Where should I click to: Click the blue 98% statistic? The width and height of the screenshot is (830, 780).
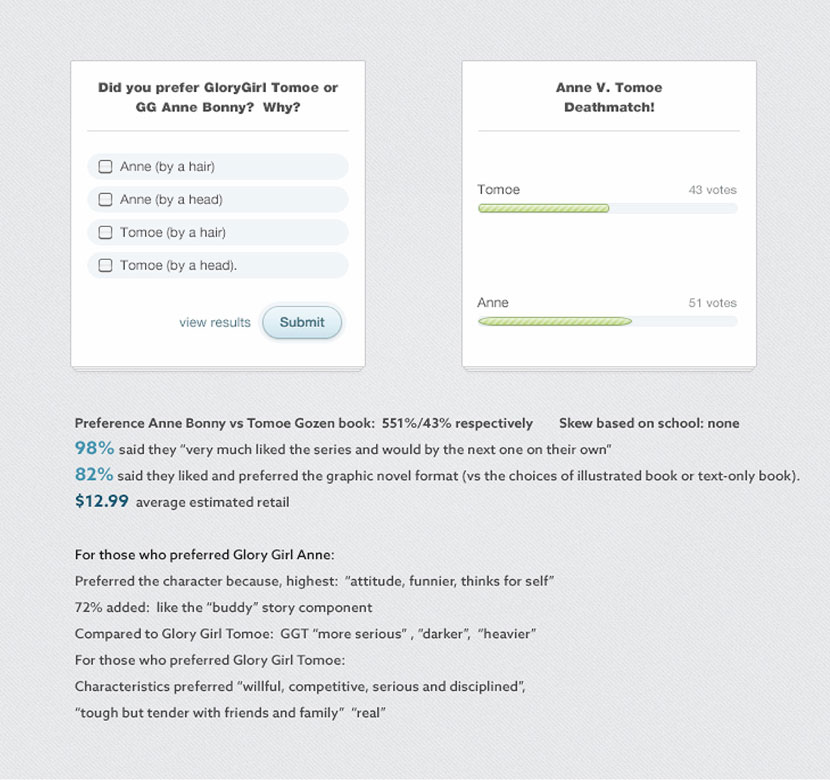click(x=95, y=448)
